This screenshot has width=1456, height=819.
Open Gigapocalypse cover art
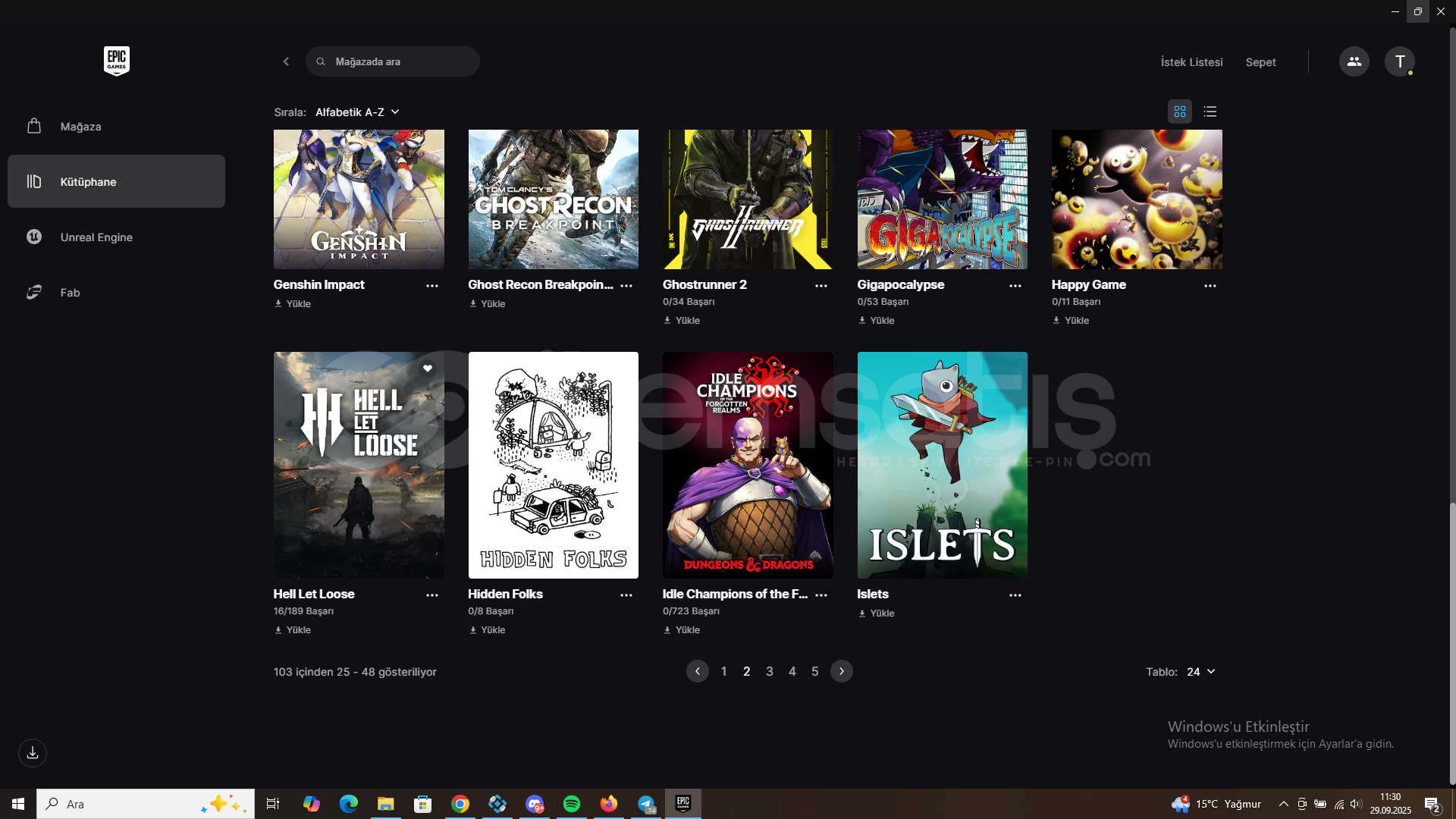943,199
